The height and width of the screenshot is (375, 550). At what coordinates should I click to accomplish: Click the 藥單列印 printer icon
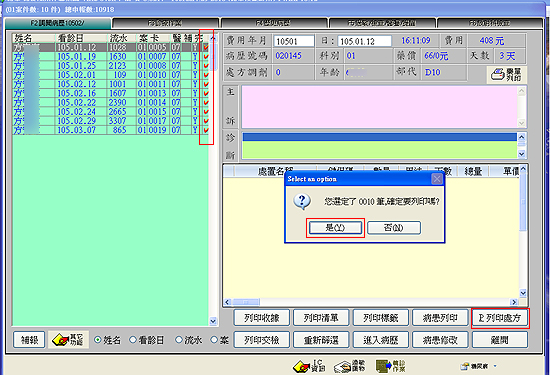tap(506, 74)
